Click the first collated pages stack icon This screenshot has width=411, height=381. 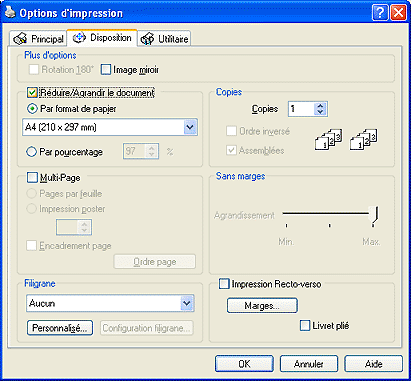[x=328, y=139]
